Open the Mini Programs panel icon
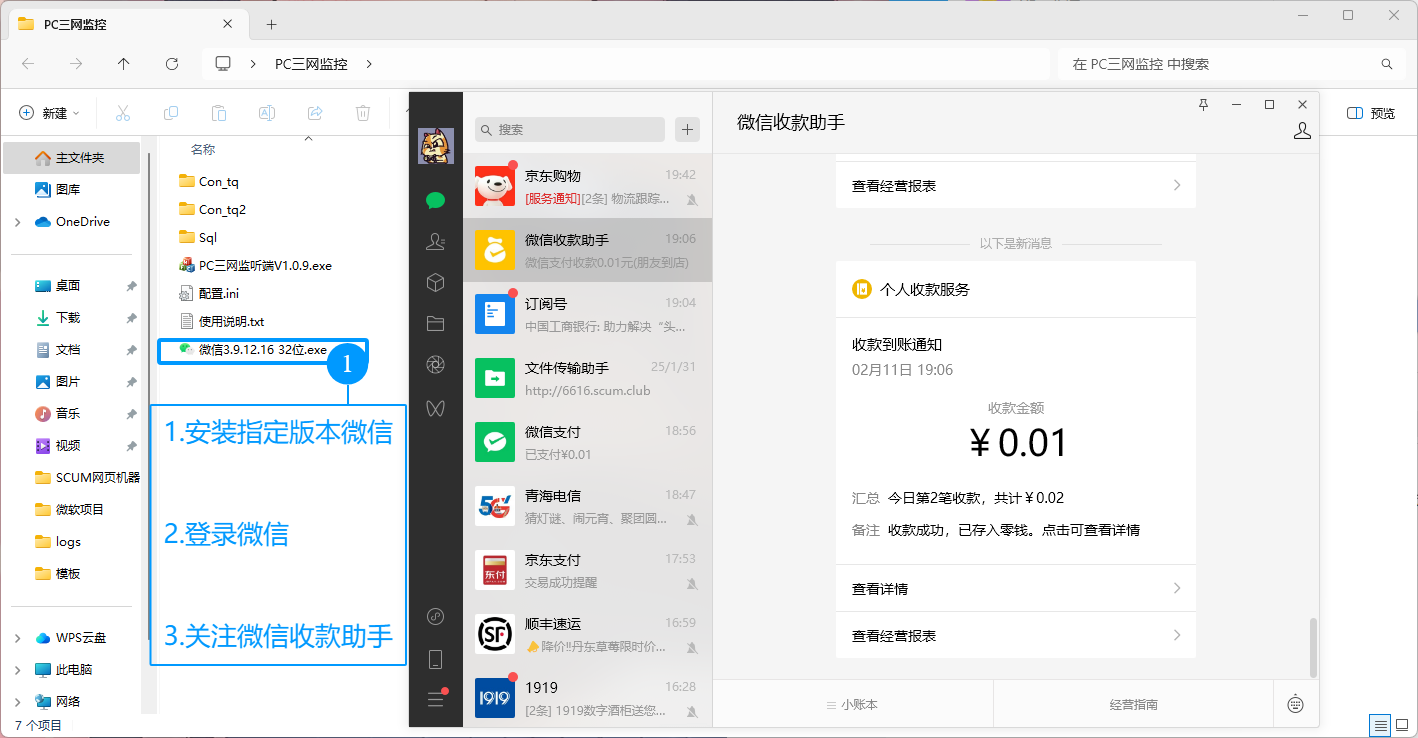1418x738 pixels. tap(435, 617)
